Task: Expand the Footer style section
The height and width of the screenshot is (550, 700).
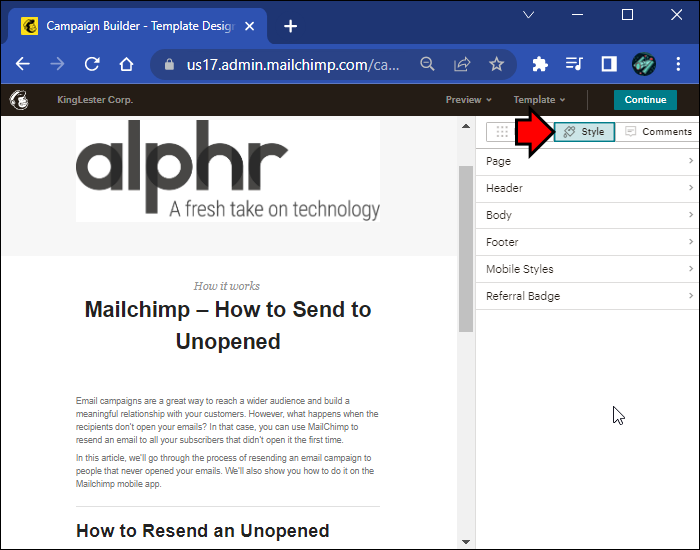Action: tap(587, 242)
